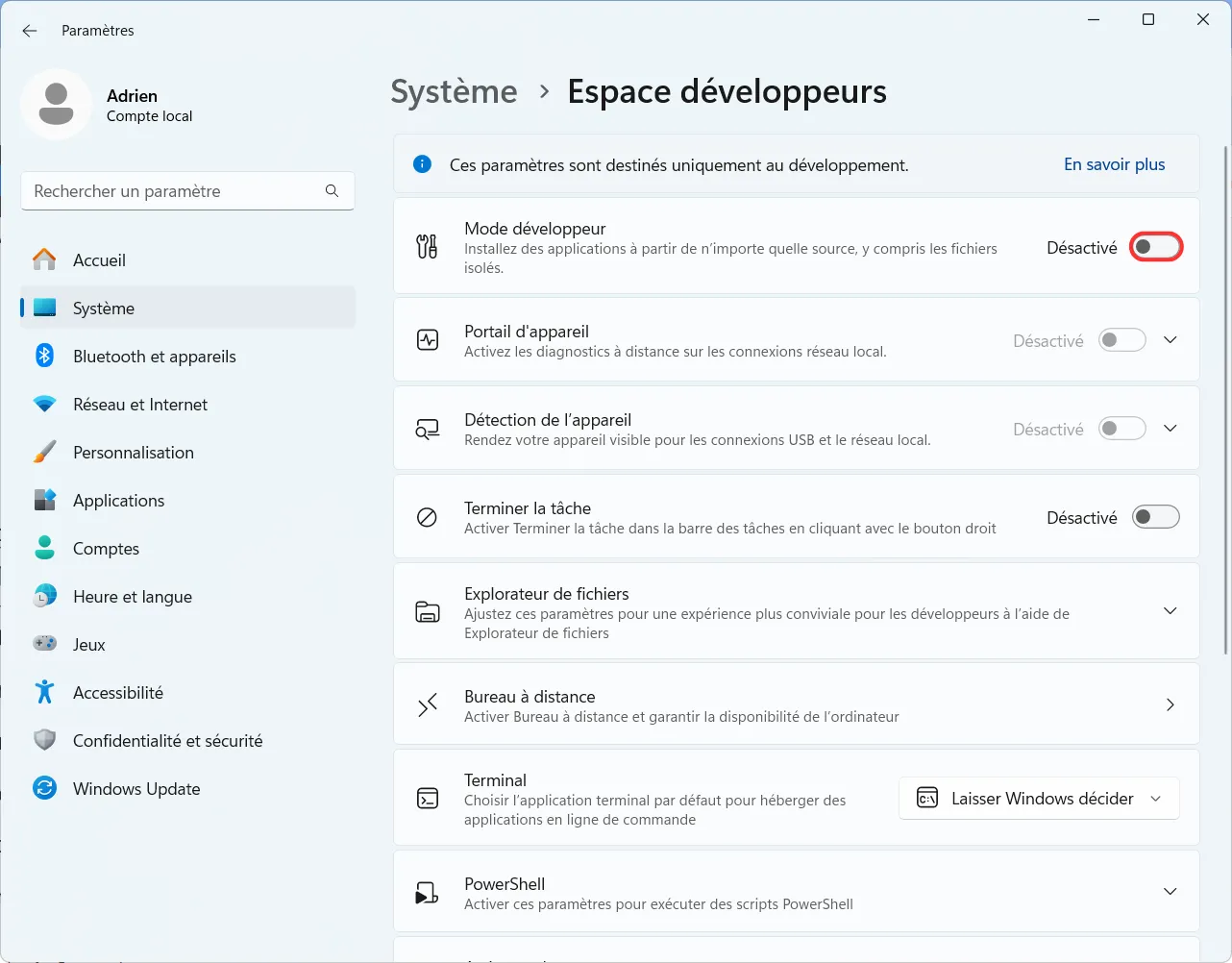Click the PowerShell row icon

[427, 894]
